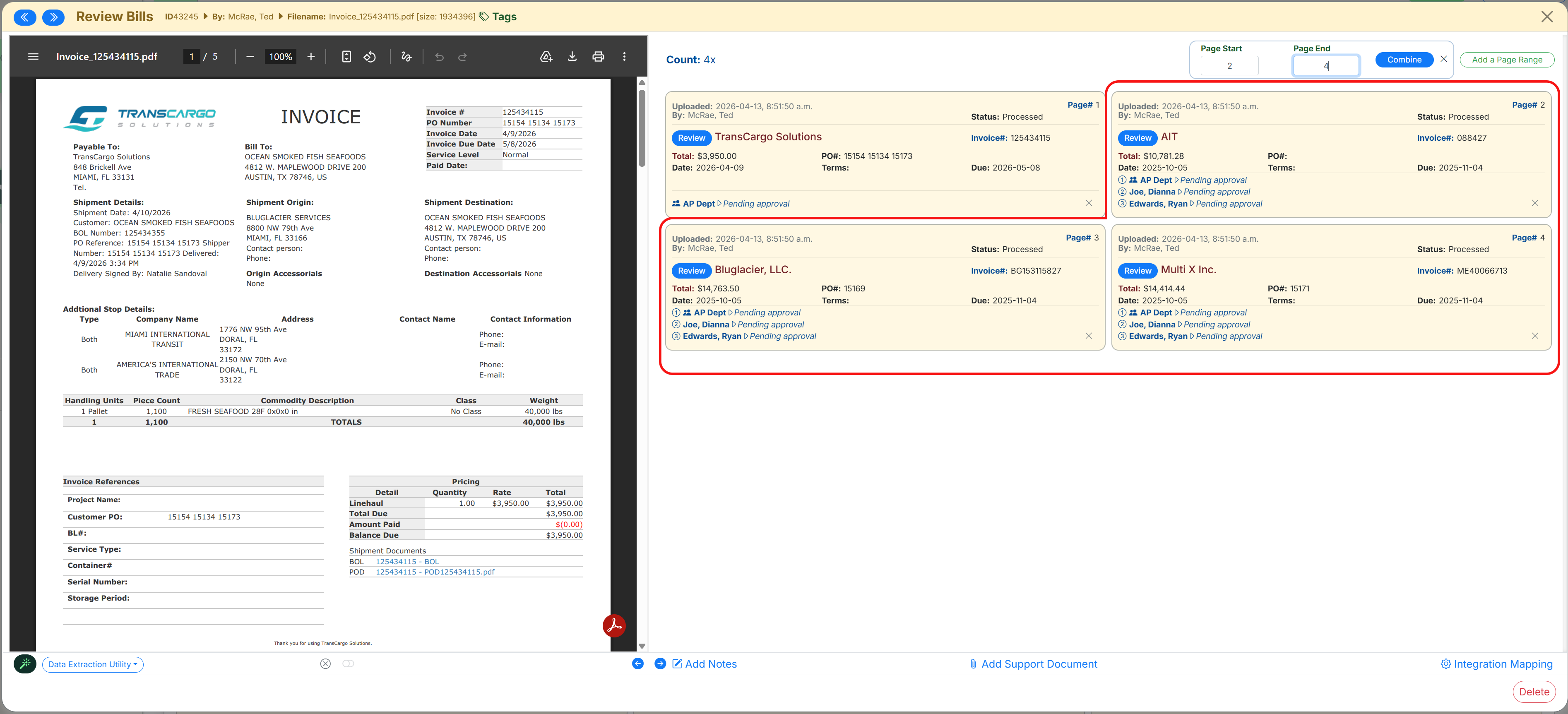Rotate the PDF page counterclockwise

pos(370,57)
